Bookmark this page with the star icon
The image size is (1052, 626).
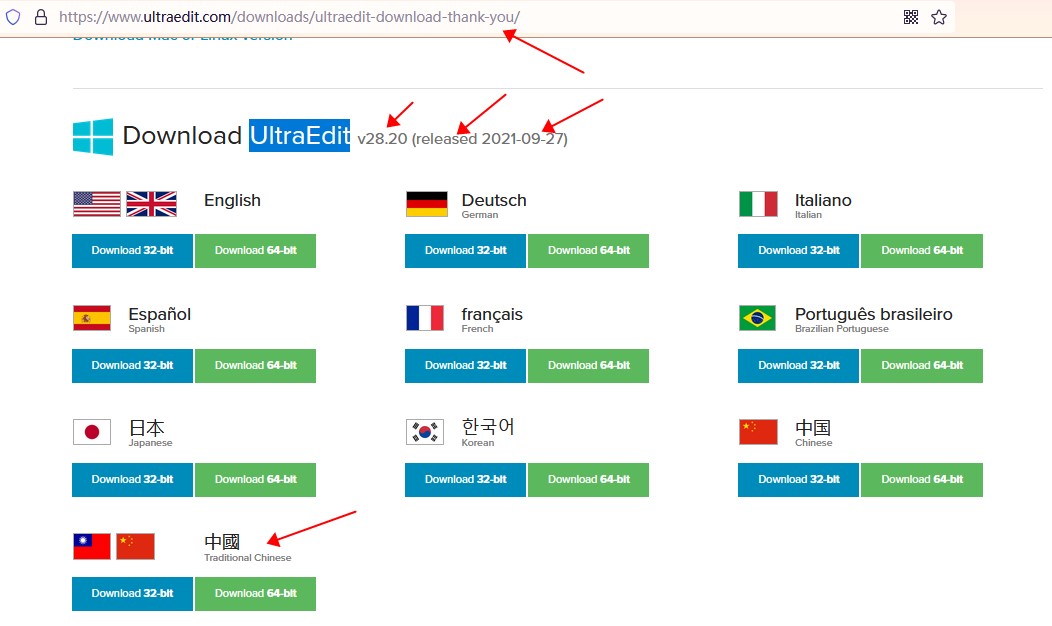click(x=939, y=17)
